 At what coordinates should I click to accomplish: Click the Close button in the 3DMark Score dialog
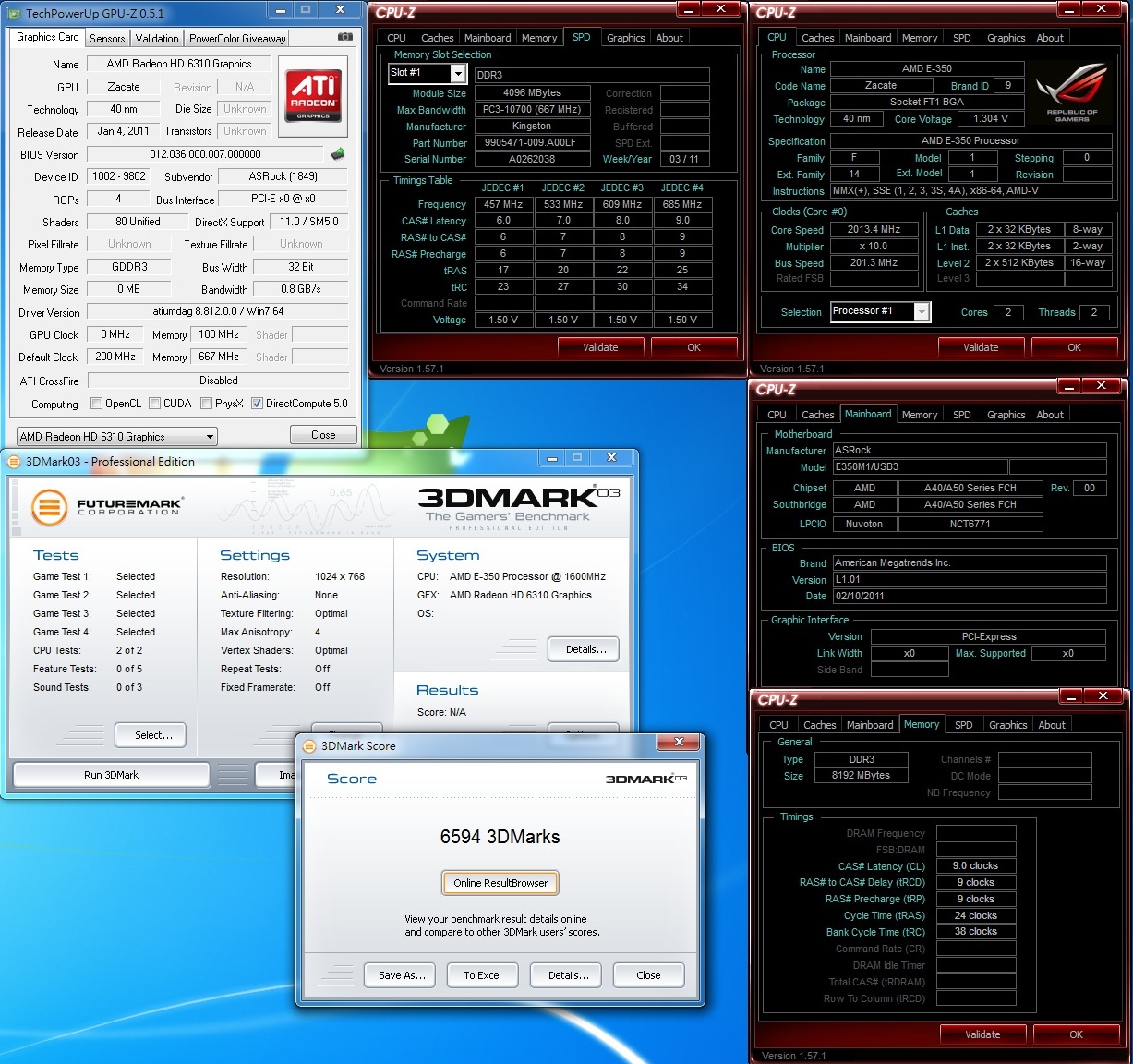pos(648,975)
